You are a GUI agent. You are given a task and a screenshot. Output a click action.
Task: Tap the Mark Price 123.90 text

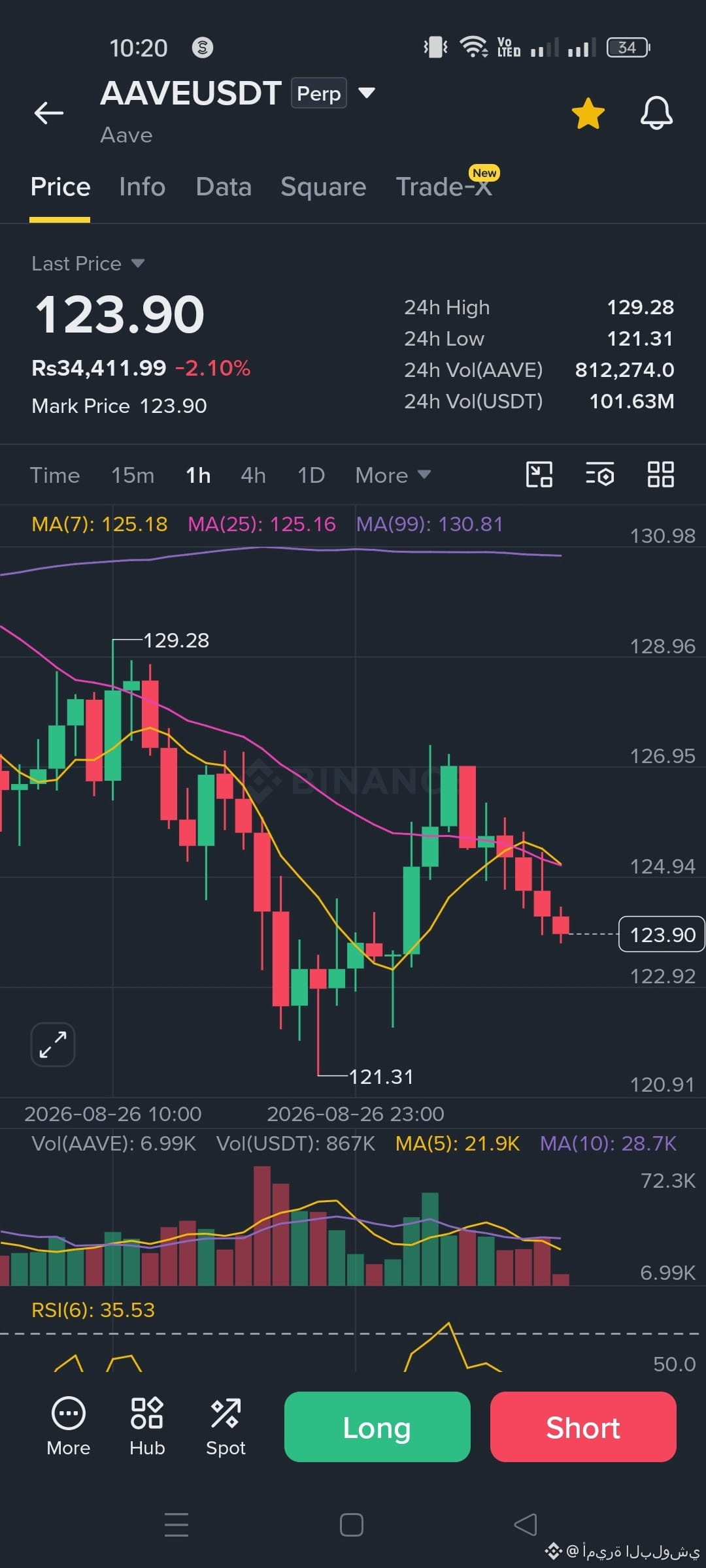pos(119,406)
